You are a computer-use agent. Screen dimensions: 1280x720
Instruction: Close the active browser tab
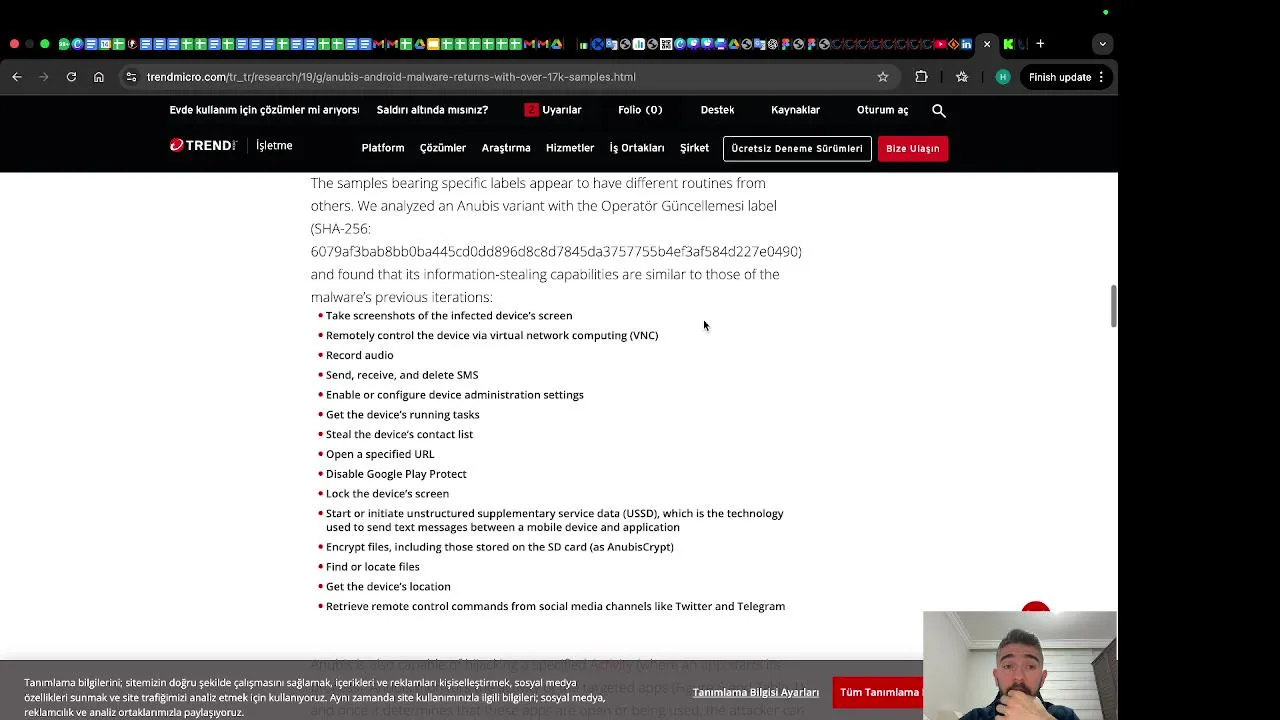[x=987, y=44]
